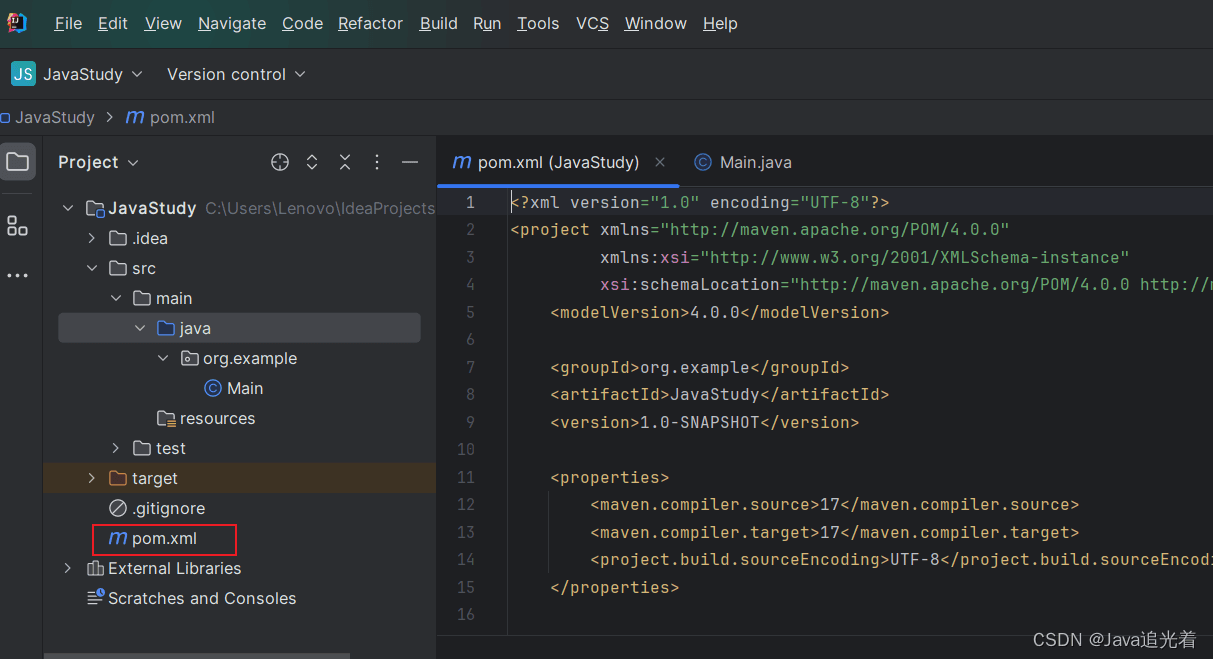
Task: Select the Main class in tree
Action: click(x=244, y=388)
